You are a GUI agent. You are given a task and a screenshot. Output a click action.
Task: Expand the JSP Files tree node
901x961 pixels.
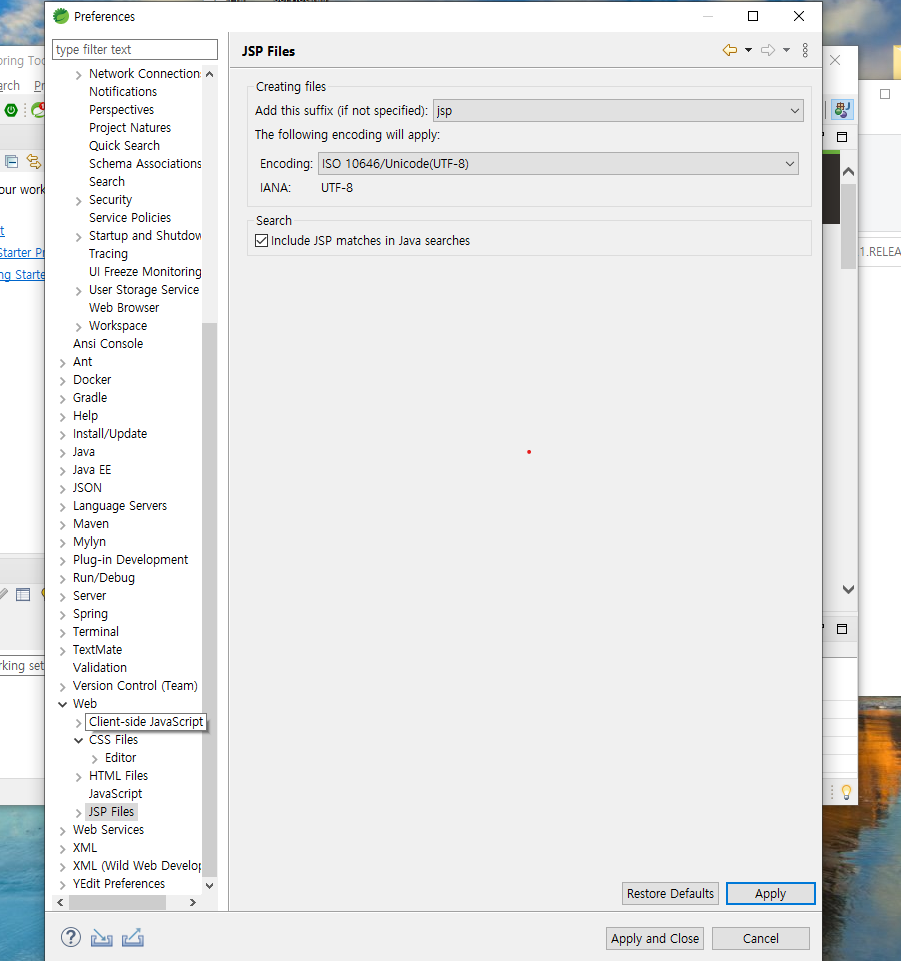point(78,813)
